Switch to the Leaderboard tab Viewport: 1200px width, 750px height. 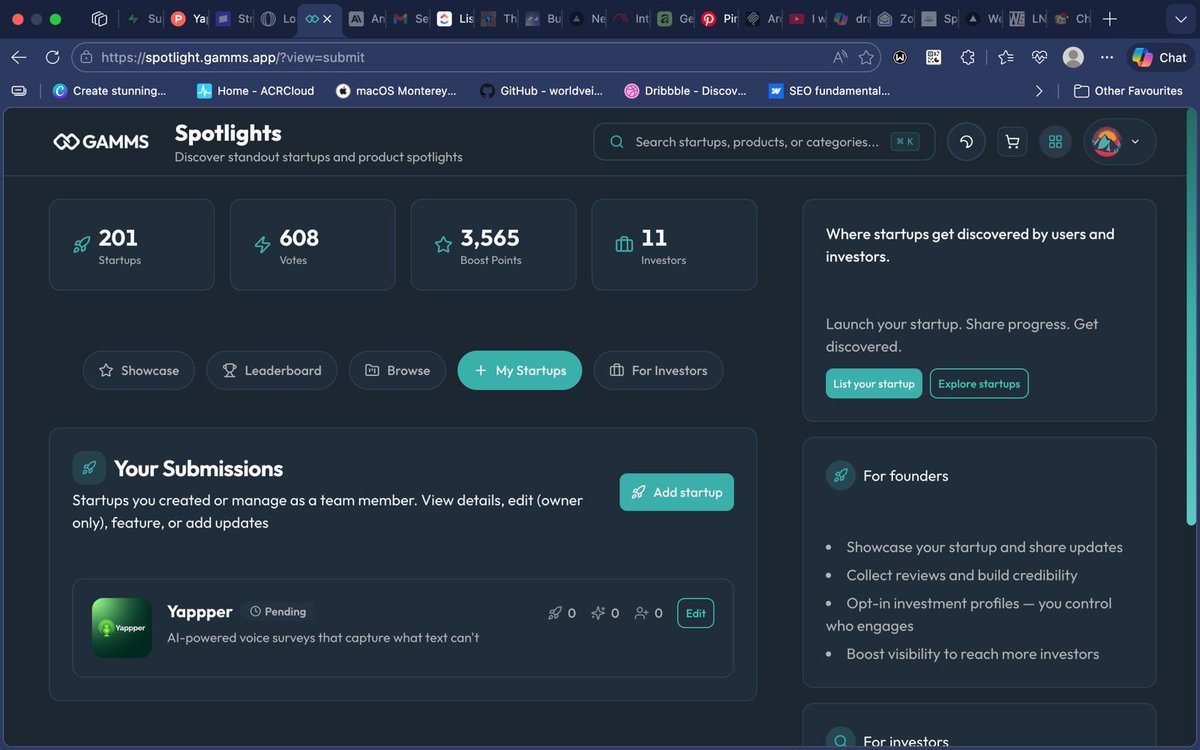click(272, 370)
